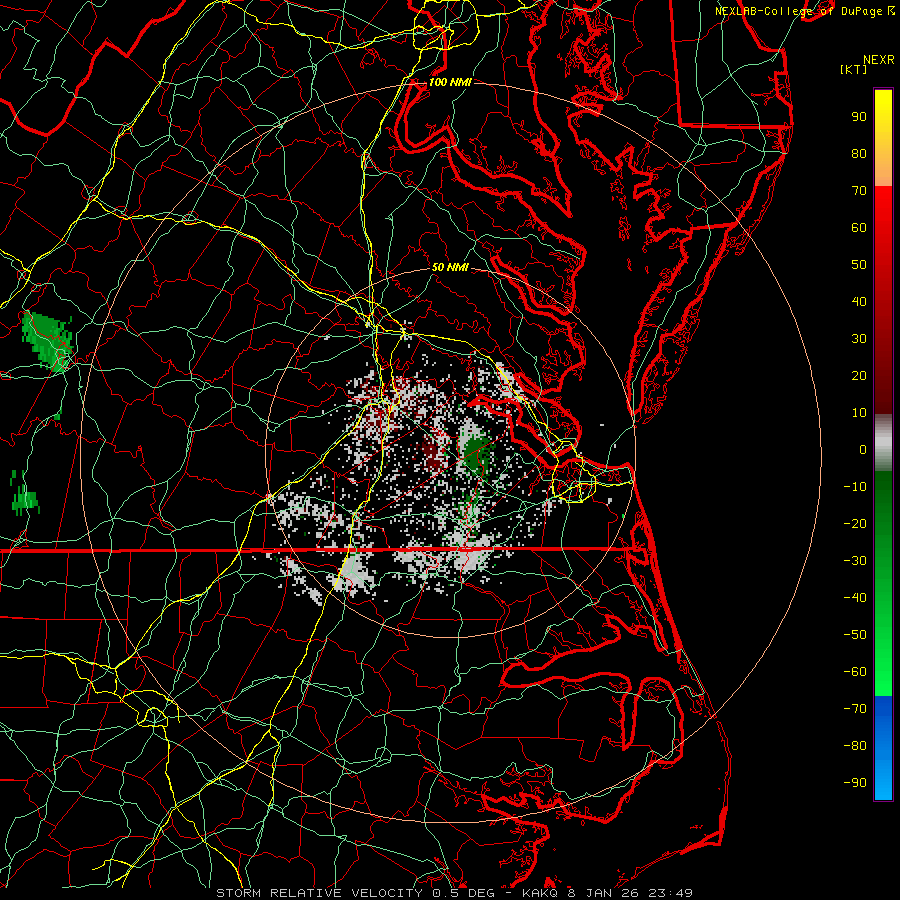Click the positive 70 knots scale label
The image size is (900, 900).
tap(859, 191)
